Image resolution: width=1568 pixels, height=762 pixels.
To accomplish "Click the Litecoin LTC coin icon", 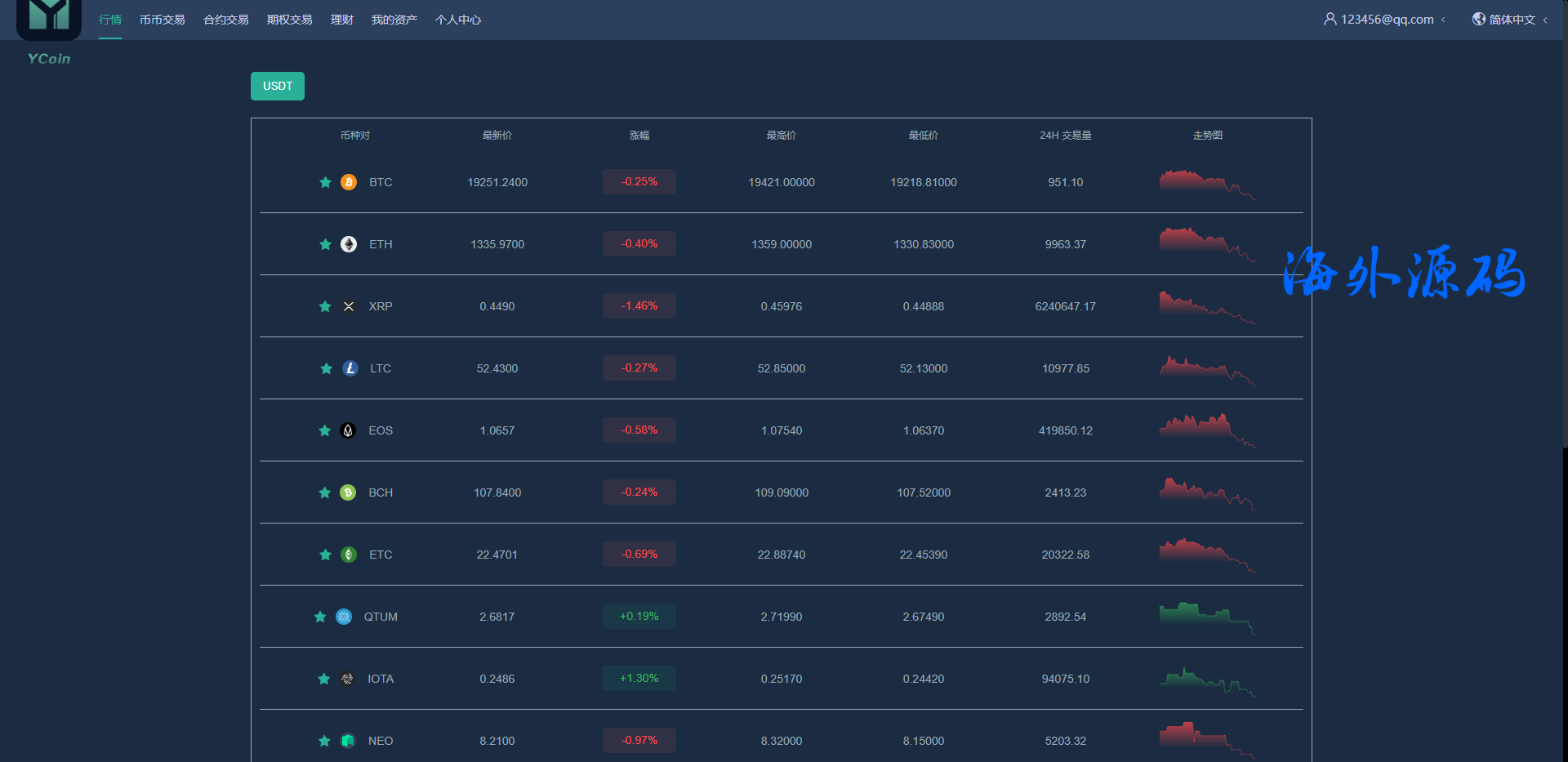I will pyautogui.click(x=350, y=368).
